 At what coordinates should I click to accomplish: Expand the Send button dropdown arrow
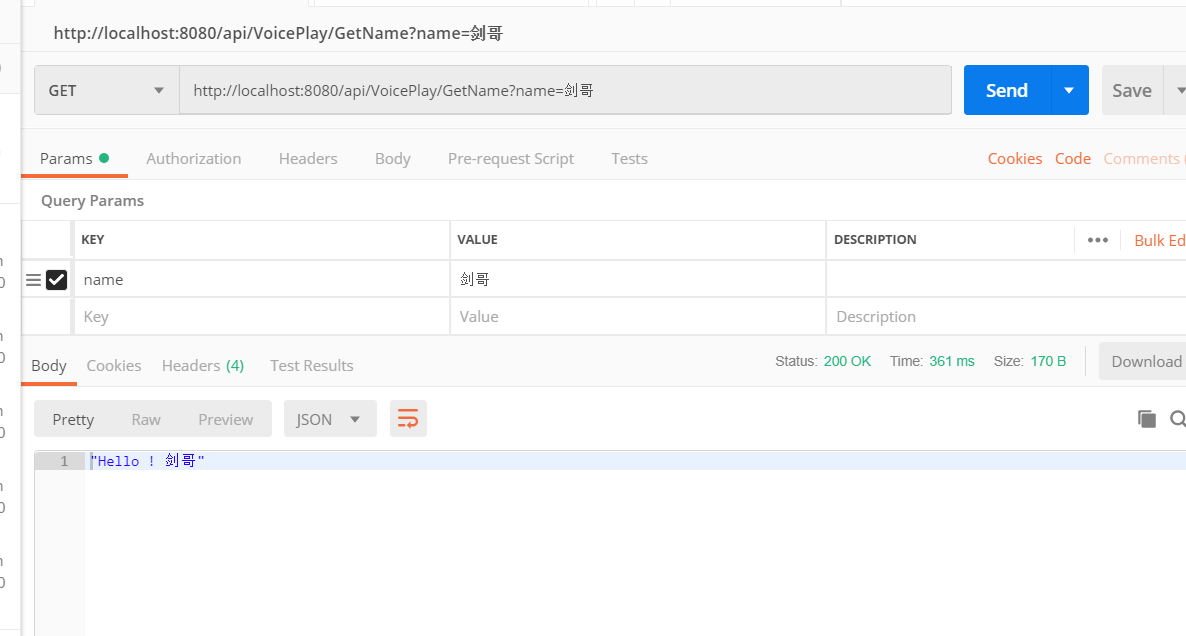[1069, 90]
